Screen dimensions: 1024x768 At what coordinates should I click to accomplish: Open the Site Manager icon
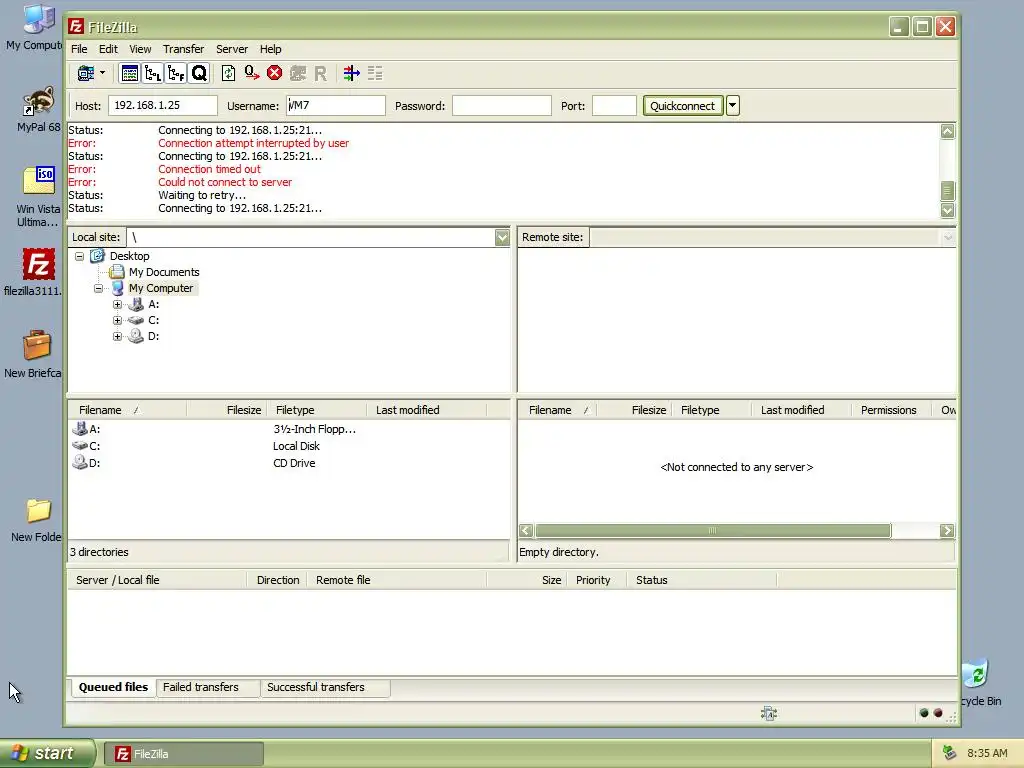86,73
